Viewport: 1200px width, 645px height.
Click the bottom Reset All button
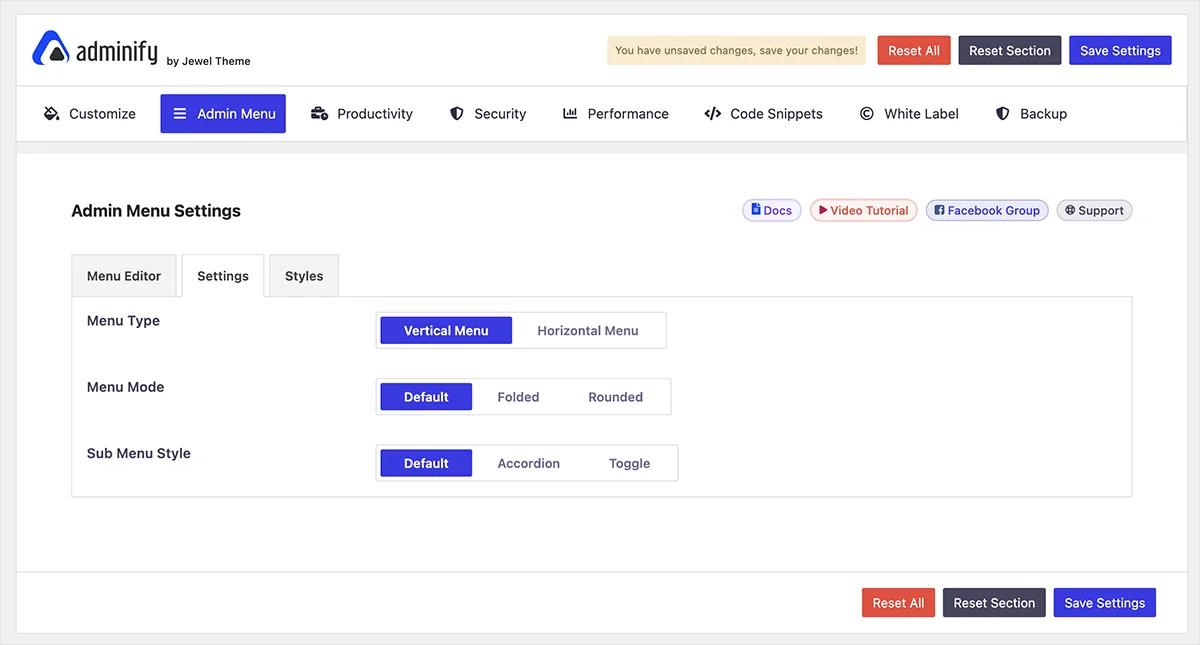click(x=898, y=603)
